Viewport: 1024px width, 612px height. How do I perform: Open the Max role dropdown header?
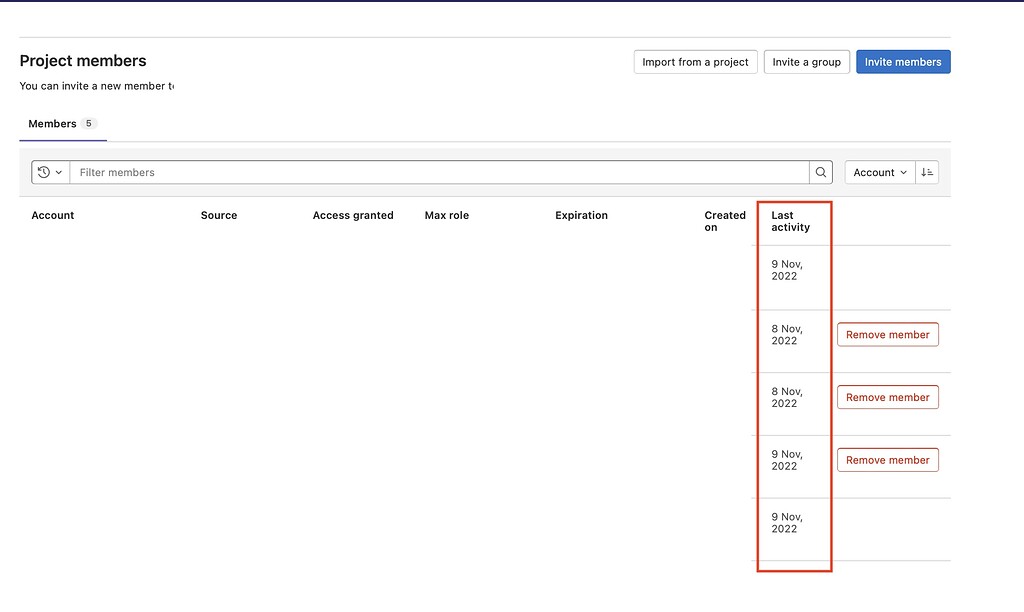446,215
